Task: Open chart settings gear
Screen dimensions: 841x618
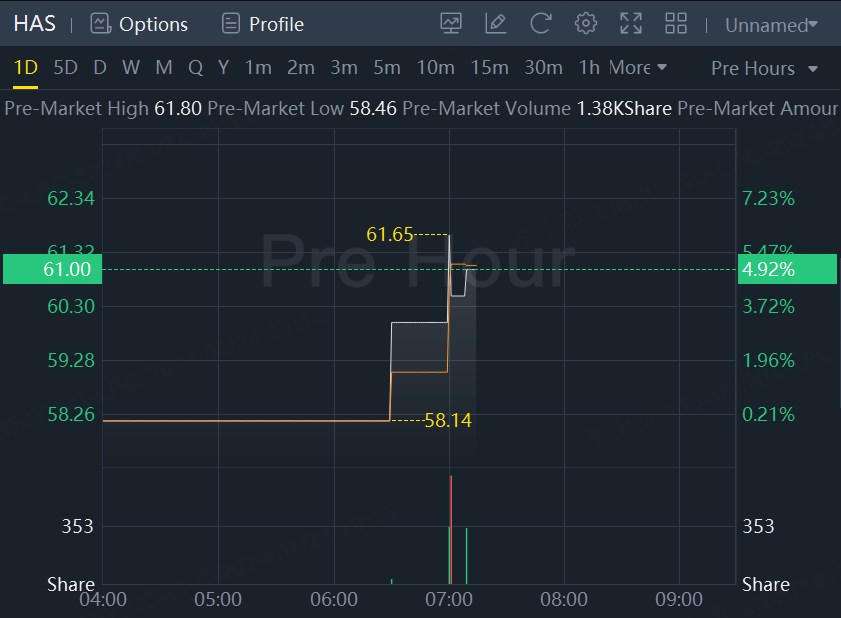Action: [586, 24]
